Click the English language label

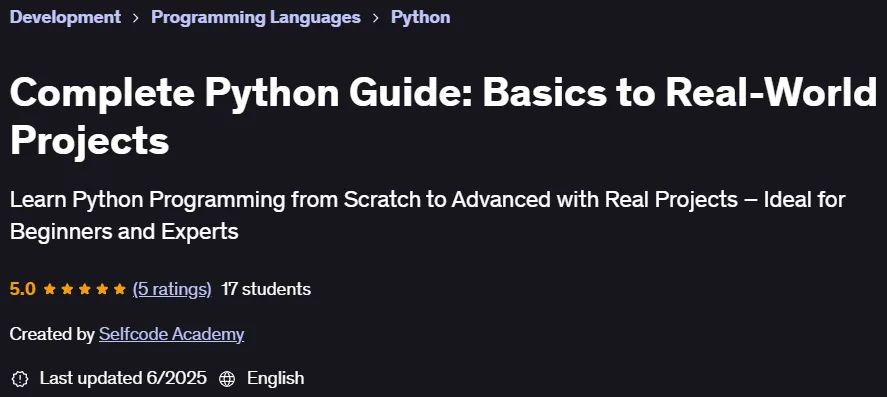(275, 378)
